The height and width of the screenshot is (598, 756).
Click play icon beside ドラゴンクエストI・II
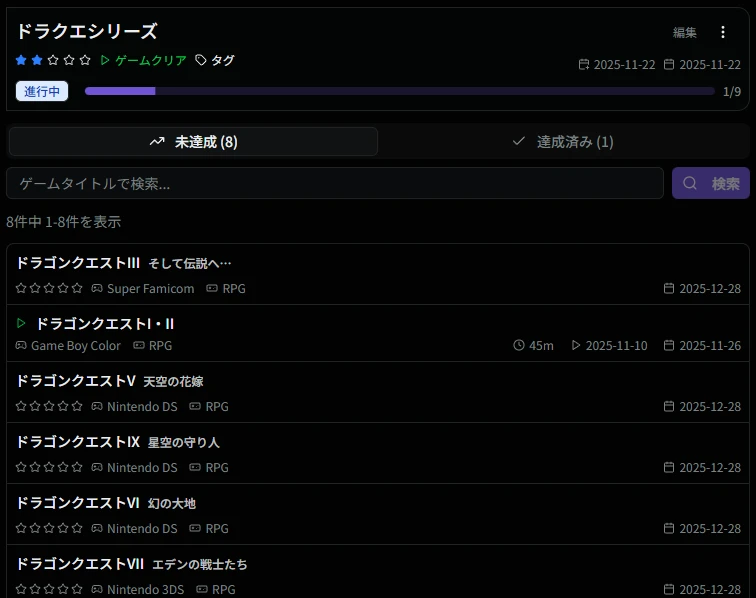pos(21,323)
